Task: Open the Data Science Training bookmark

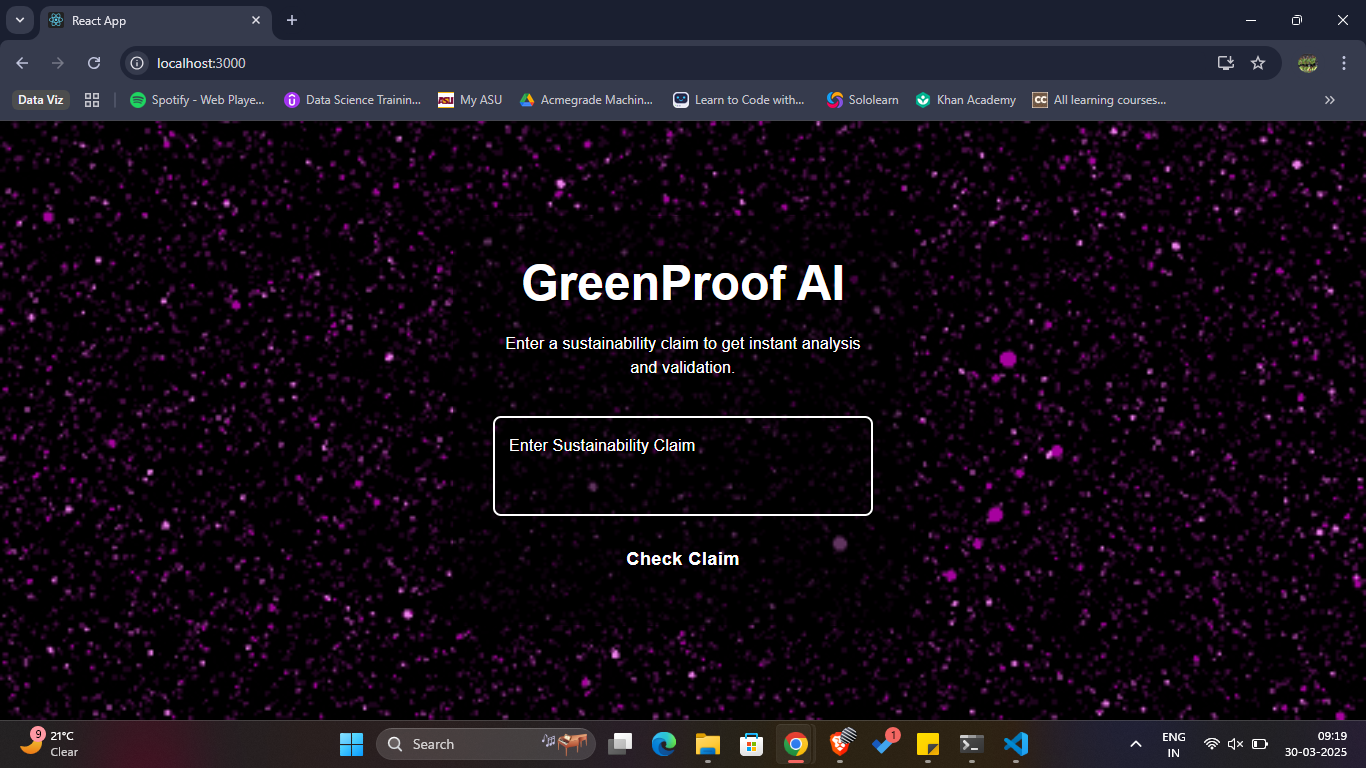Action: pyautogui.click(x=352, y=99)
